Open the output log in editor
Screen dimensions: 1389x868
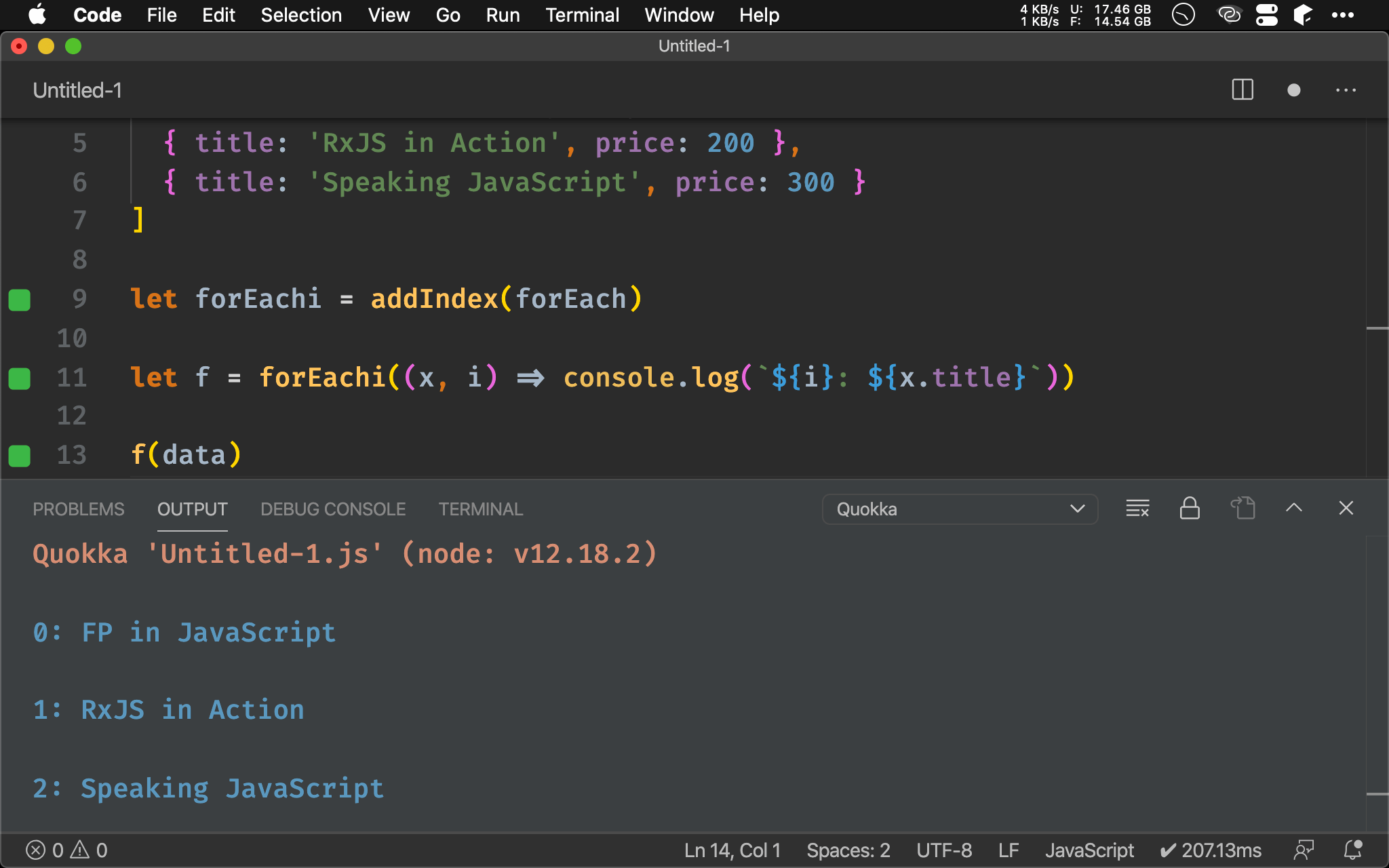[1243, 509]
